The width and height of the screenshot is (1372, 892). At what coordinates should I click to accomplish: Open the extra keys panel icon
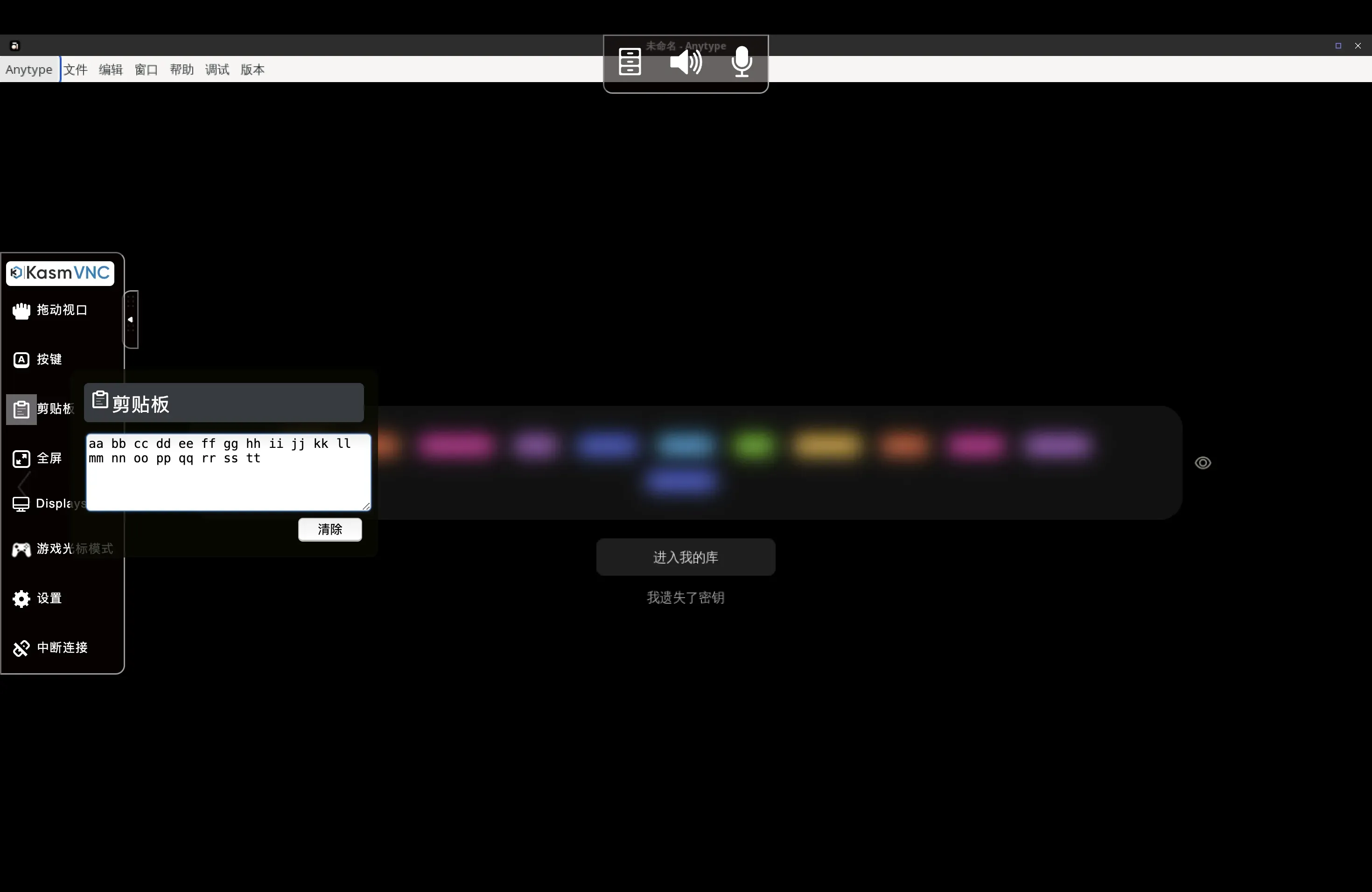21,360
